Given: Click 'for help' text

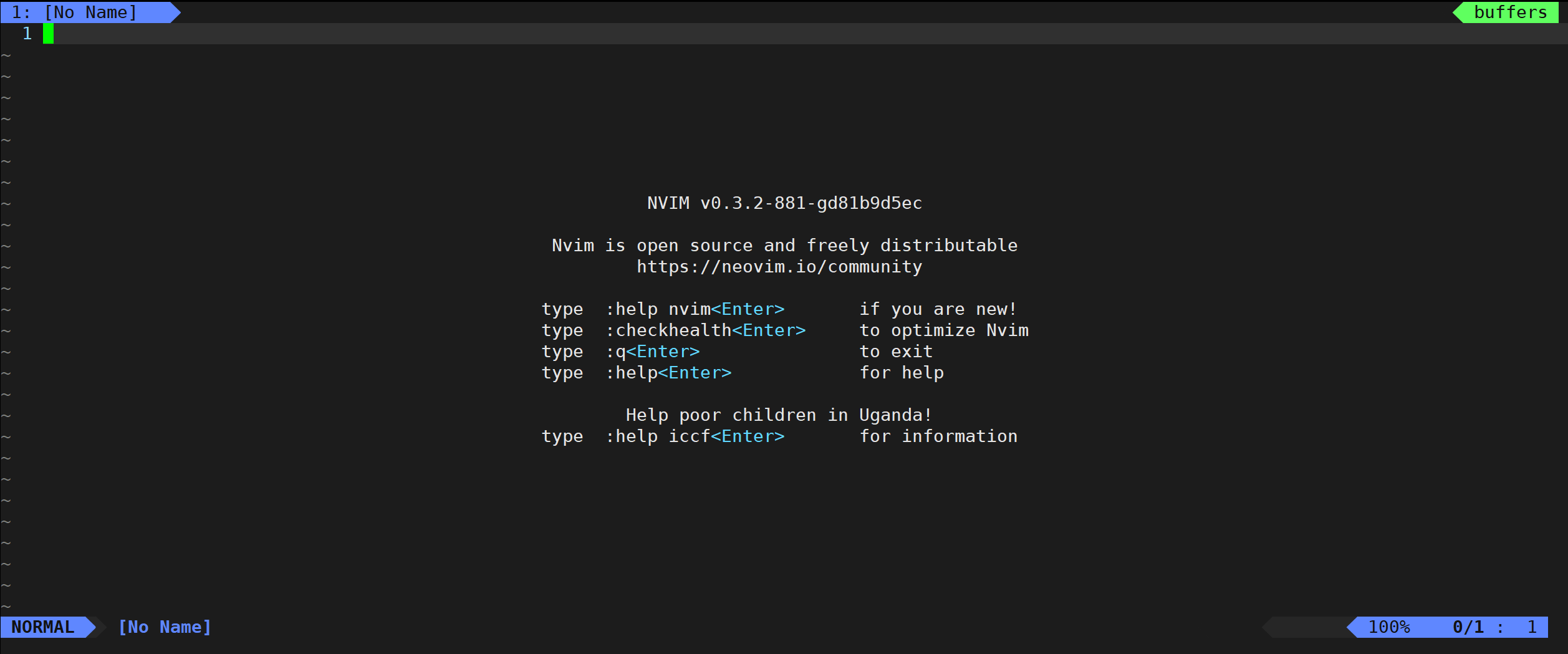Looking at the screenshot, I should point(902,373).
